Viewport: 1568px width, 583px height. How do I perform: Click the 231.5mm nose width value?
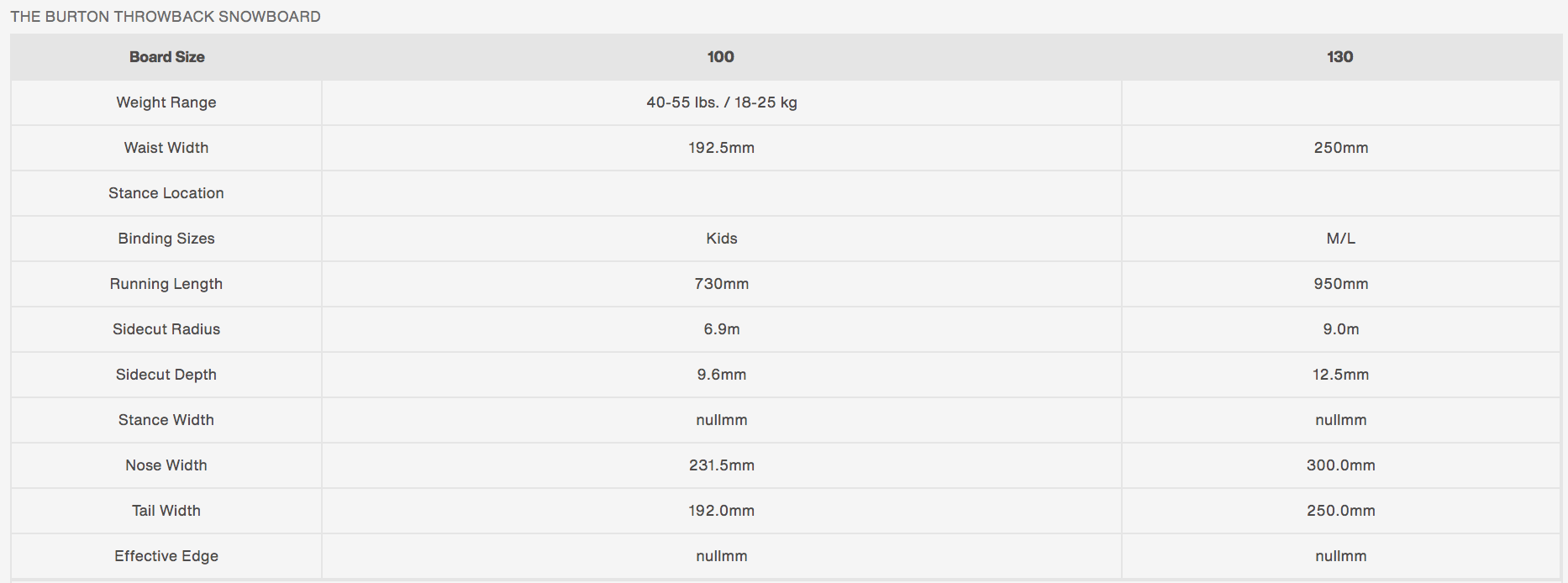tap(721, 465)
